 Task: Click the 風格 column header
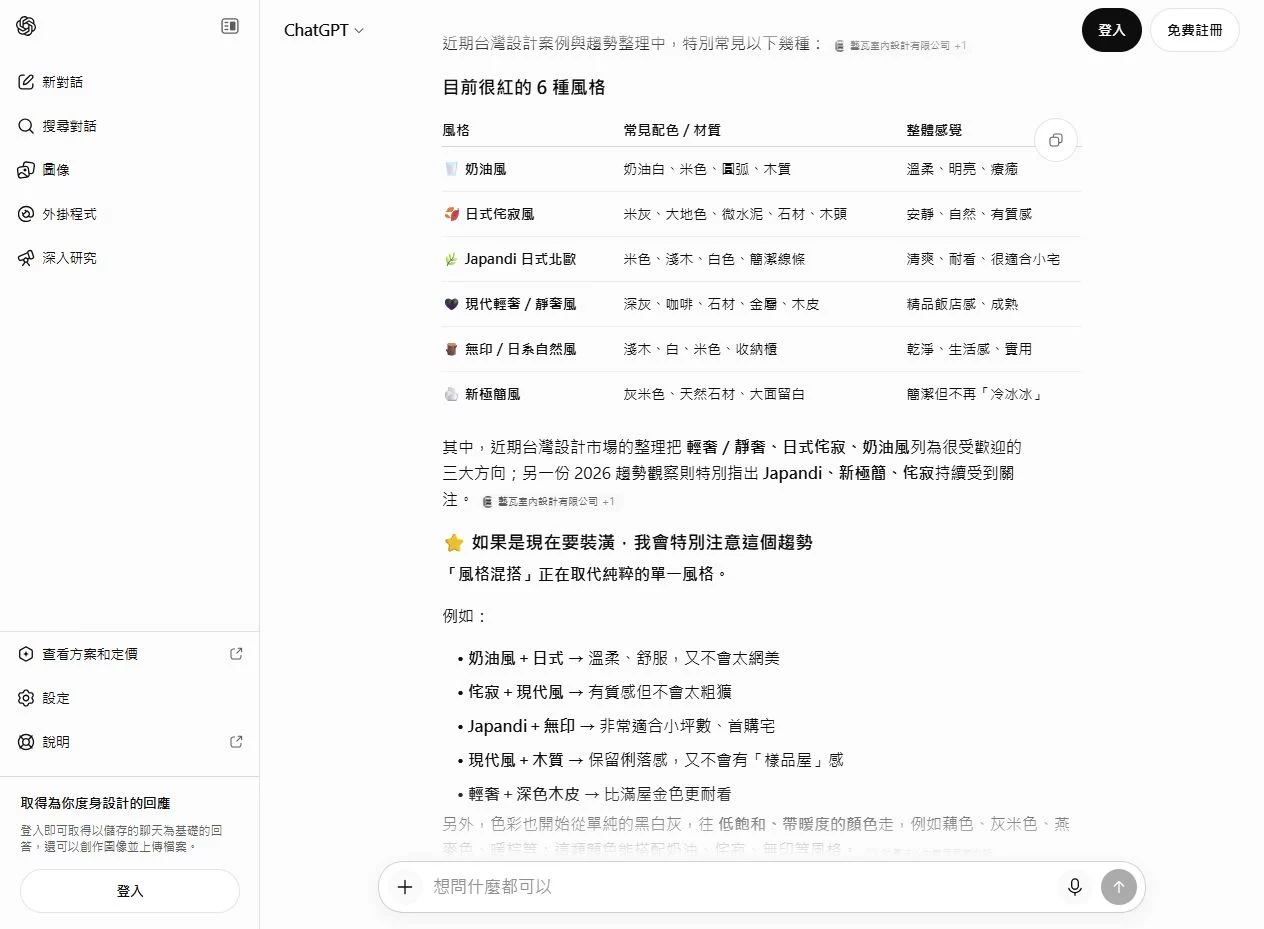coord(456,130)
